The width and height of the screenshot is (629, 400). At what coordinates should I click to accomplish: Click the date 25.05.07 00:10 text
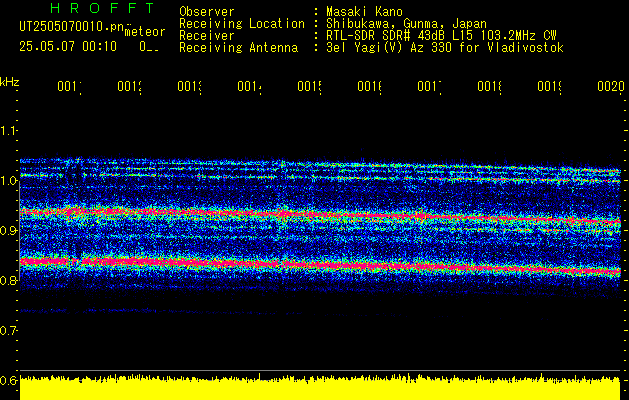(68, 47)
